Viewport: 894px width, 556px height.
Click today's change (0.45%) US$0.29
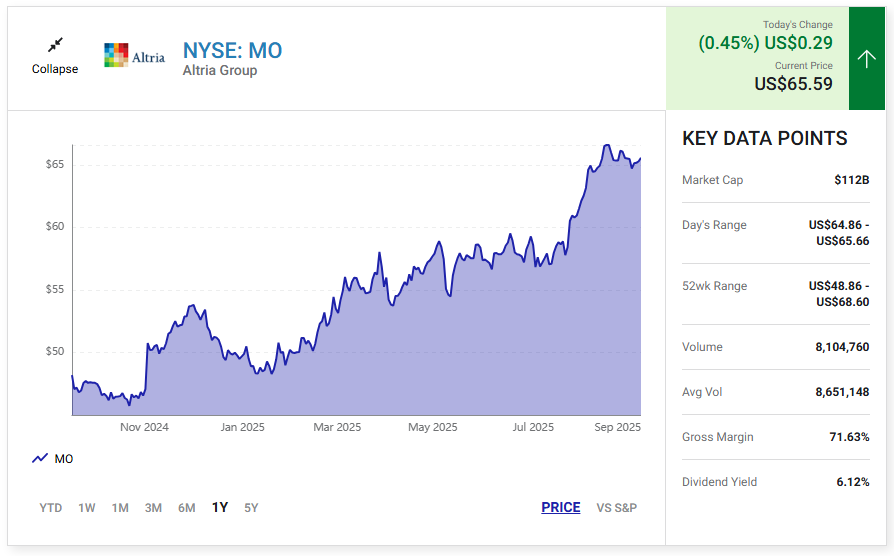point(765,43)
